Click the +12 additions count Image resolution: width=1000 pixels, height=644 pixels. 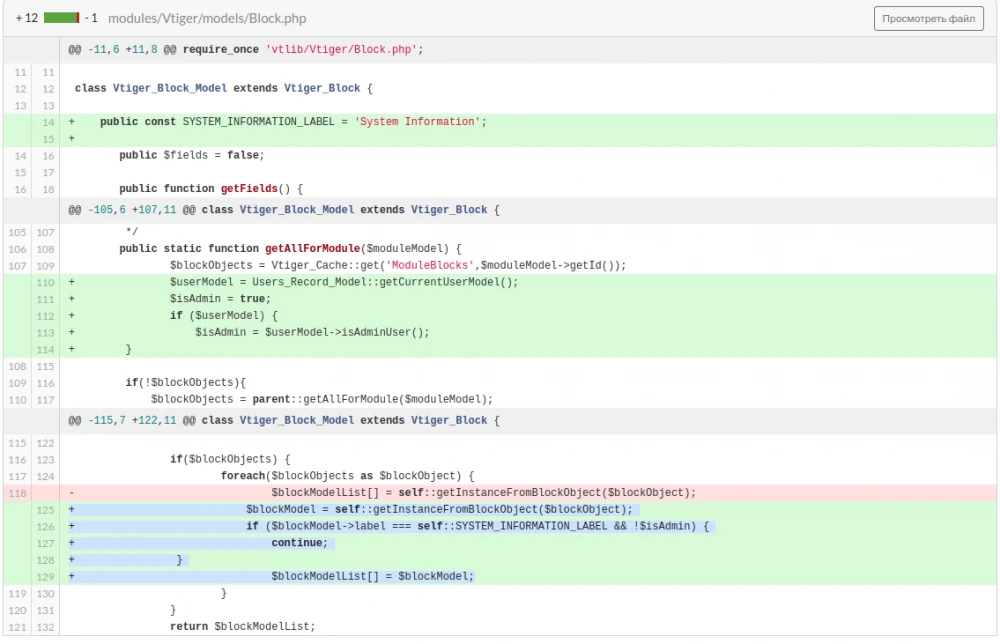click(x=27, y=19)
